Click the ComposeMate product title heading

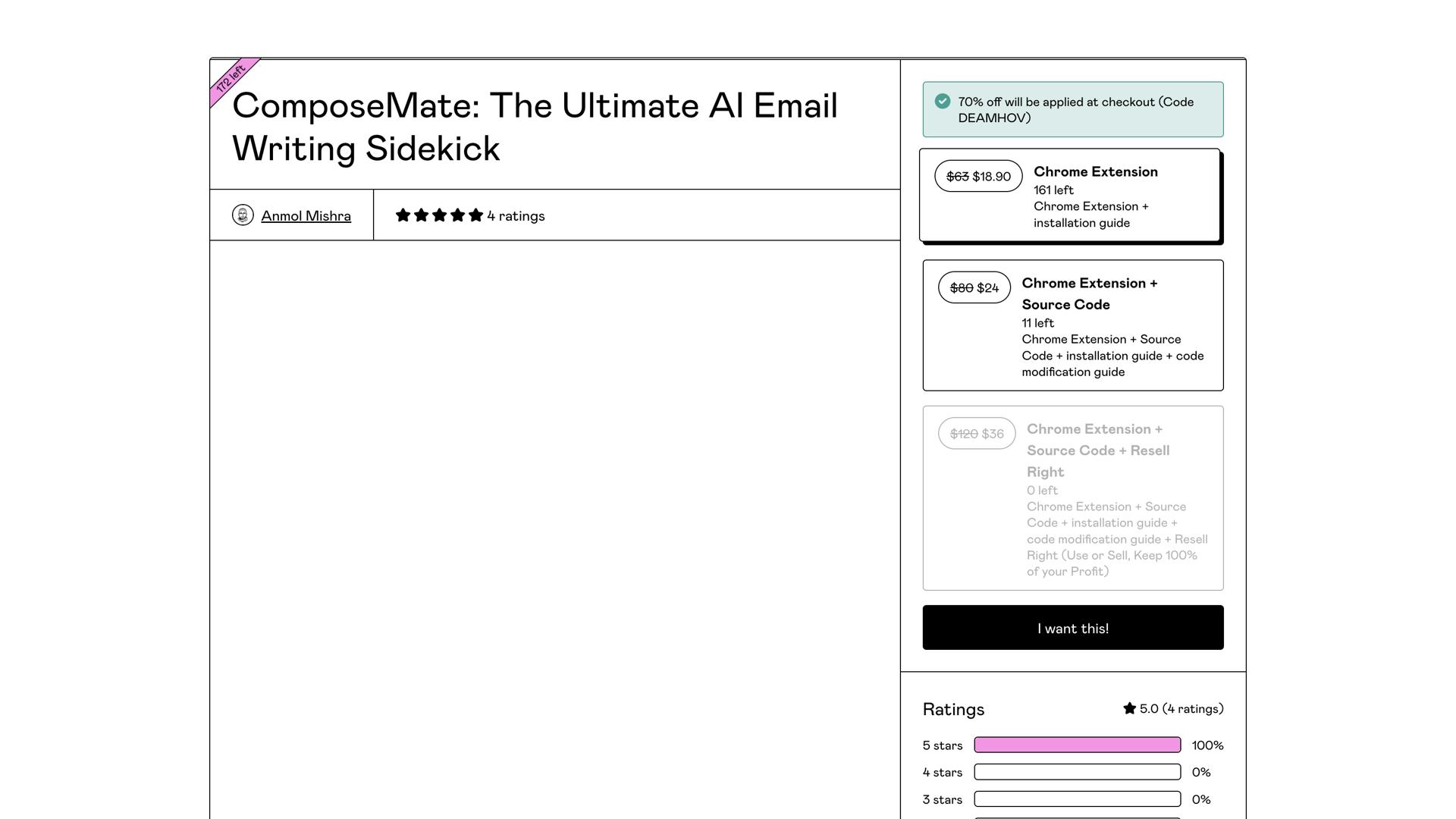click(x=535, y=127)
